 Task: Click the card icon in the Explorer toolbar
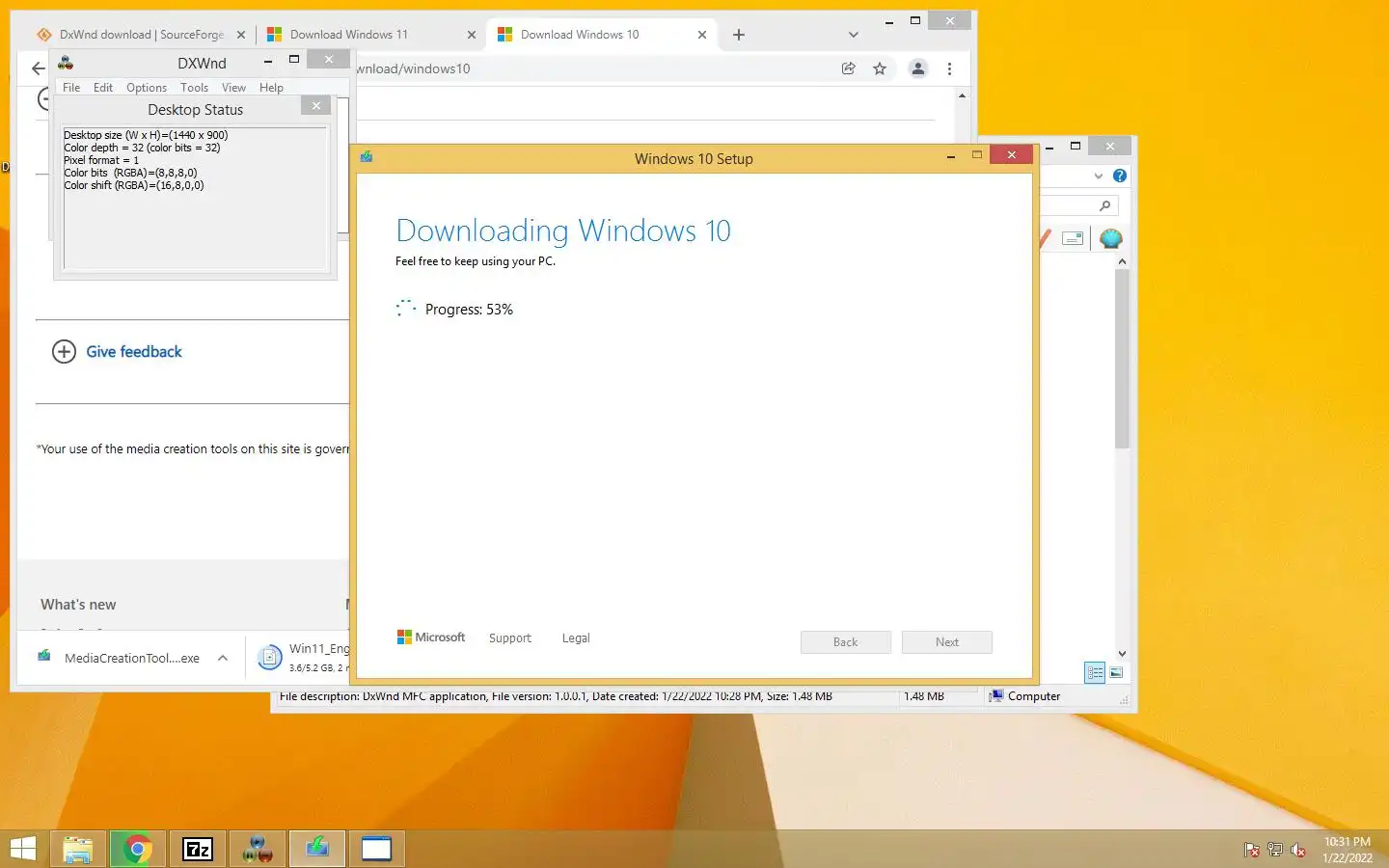tap(1073, 238)
